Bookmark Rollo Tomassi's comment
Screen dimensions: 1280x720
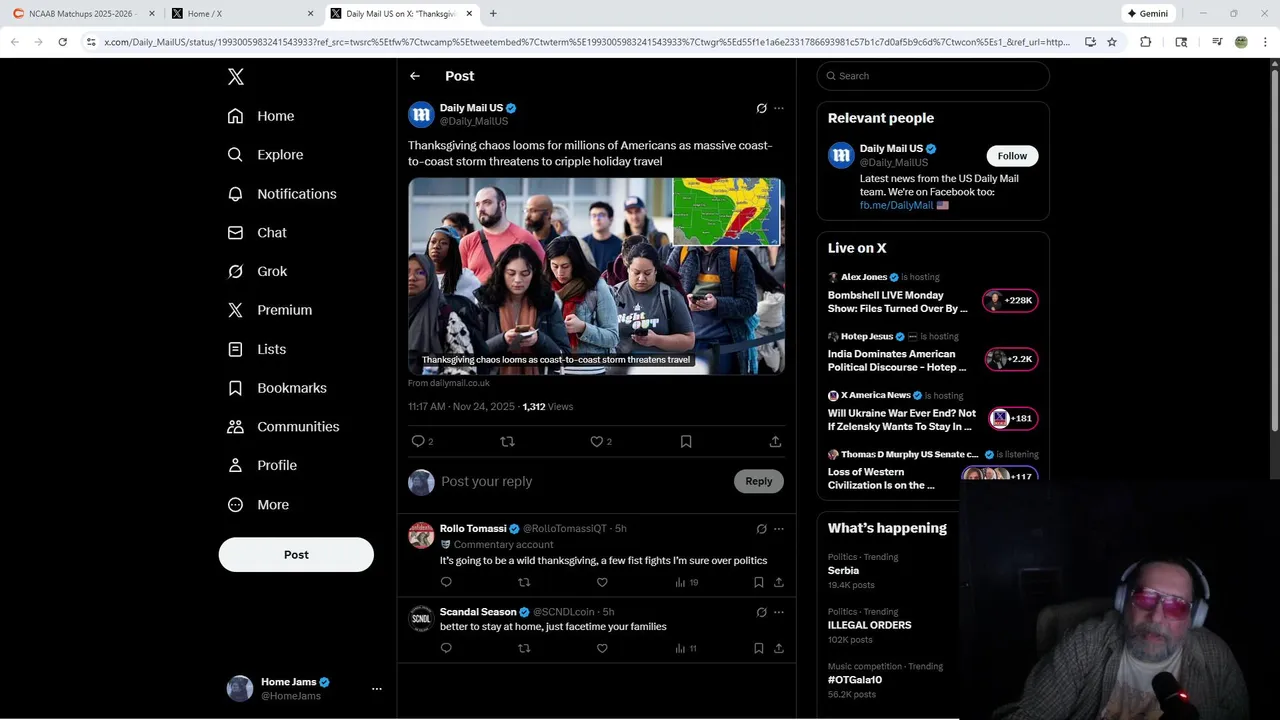click(x=758, y=582)
